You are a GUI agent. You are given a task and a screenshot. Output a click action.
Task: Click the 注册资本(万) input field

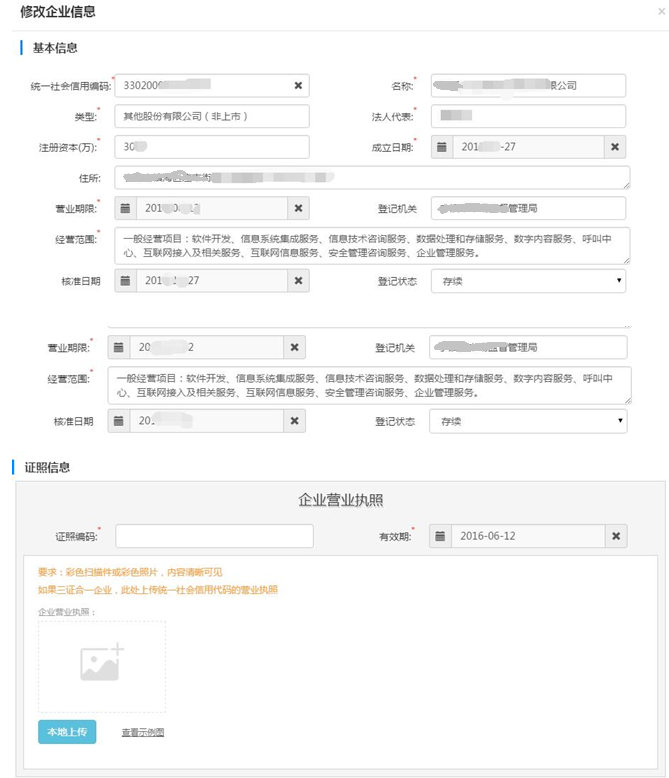click(x=212, y=147)
